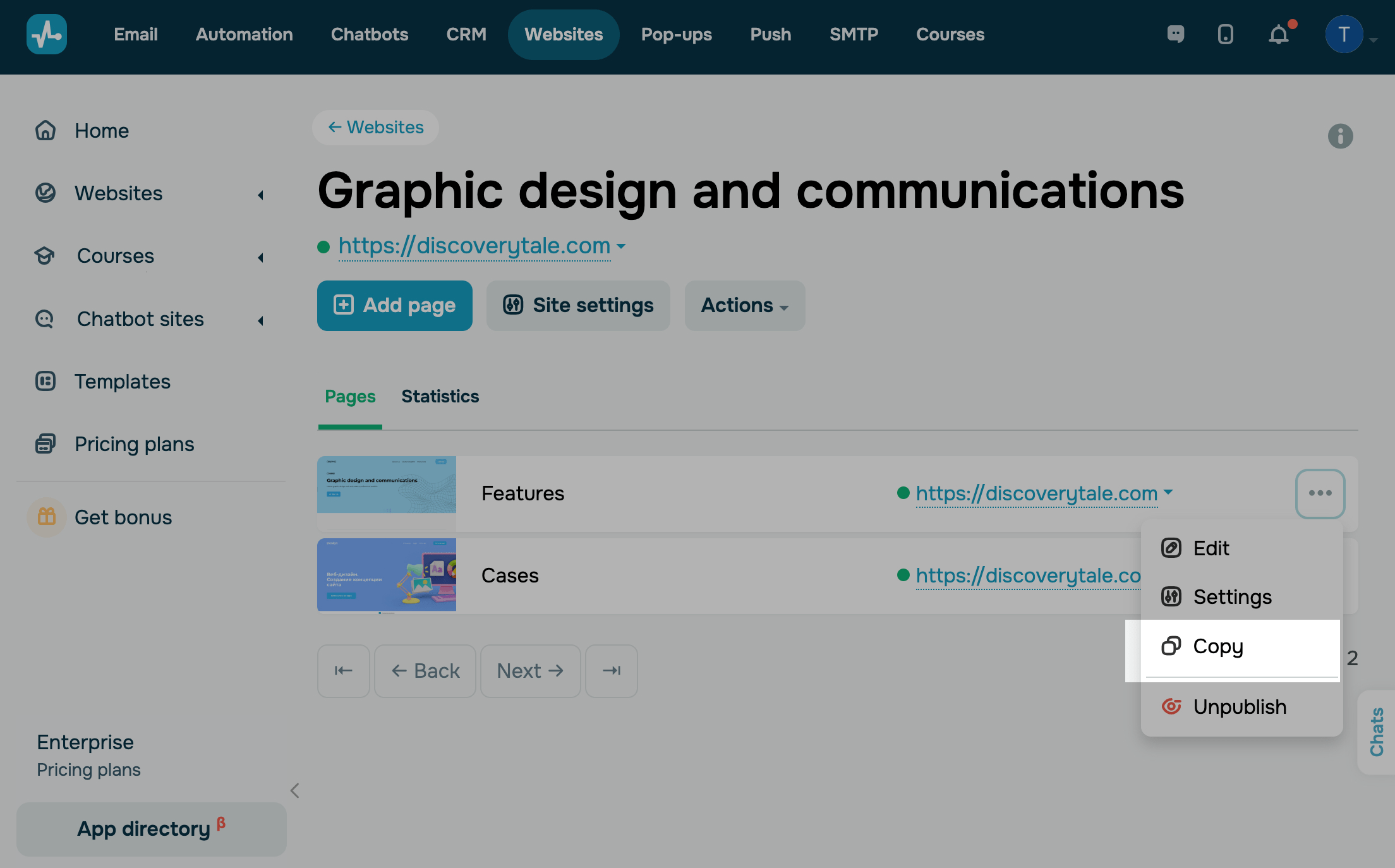Open the live chat icon in header
The height and width of the screenshot is (868, 1395).
click(1175, 34)
